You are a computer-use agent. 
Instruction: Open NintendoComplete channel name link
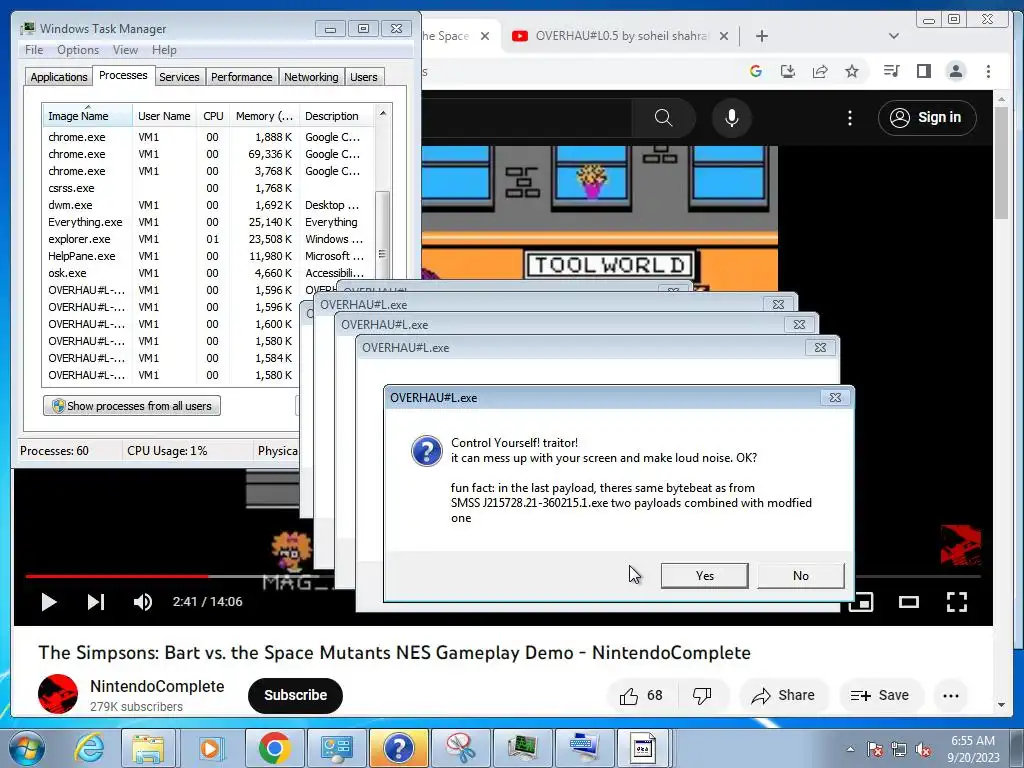pyautogui.click(x=157, y=686)
